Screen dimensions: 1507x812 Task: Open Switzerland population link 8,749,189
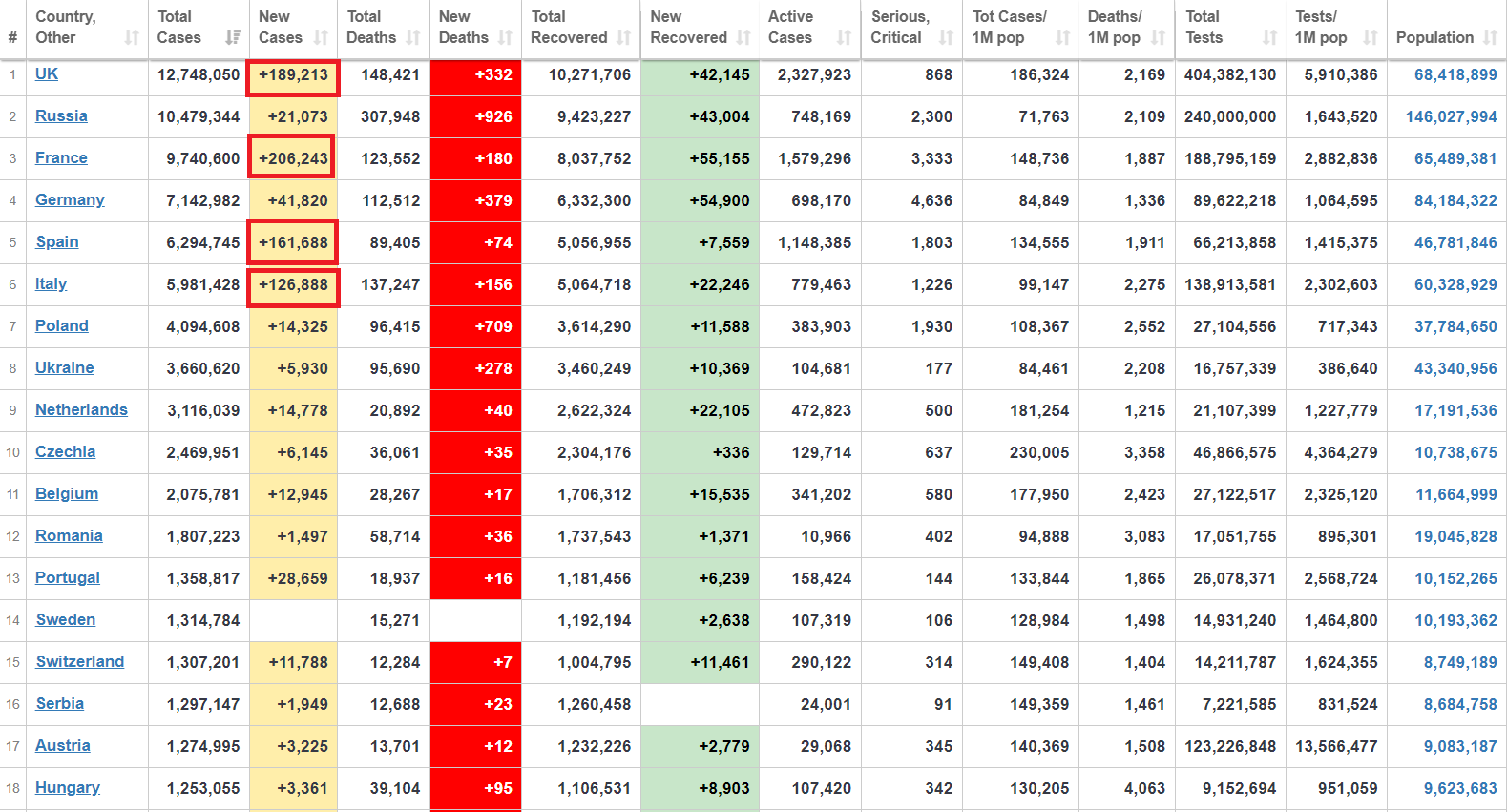(x=1460, y=662)
